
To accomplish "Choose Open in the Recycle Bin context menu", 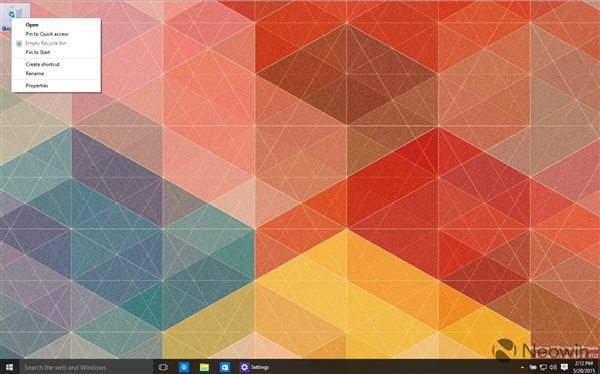I will click(56, 25).
